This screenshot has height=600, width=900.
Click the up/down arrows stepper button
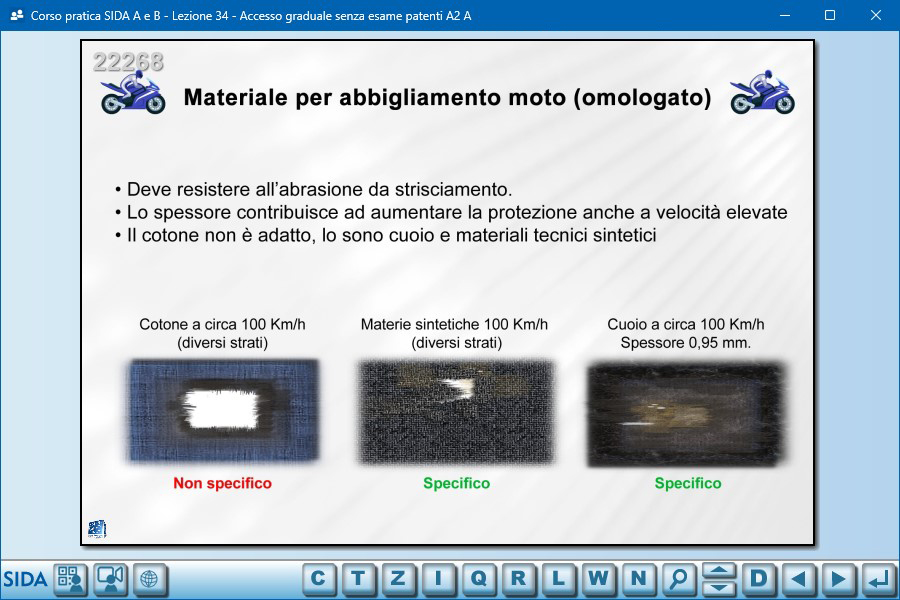pyautogui.click(x=718, y=578)
